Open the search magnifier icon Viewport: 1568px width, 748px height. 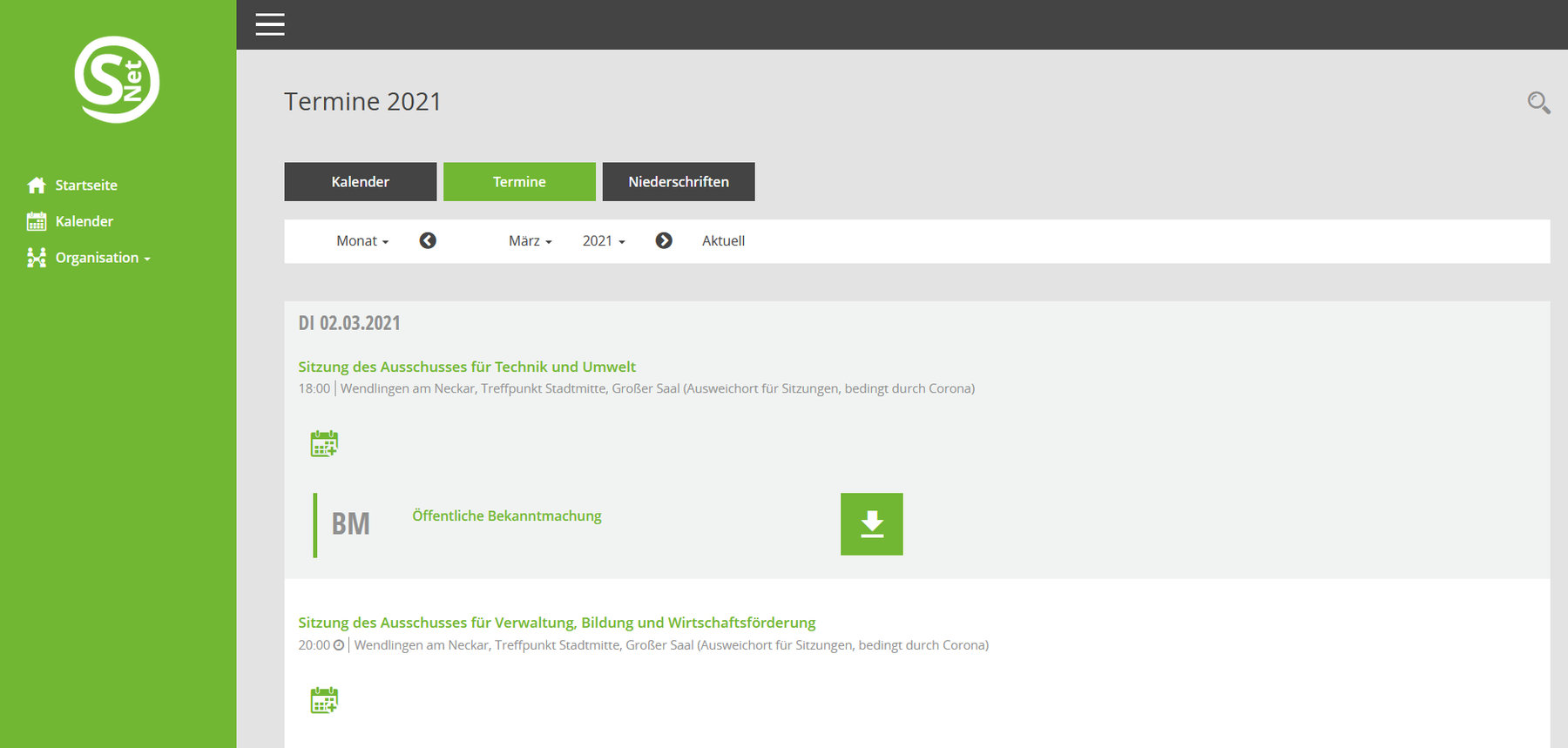click(x=1538, y=103)
